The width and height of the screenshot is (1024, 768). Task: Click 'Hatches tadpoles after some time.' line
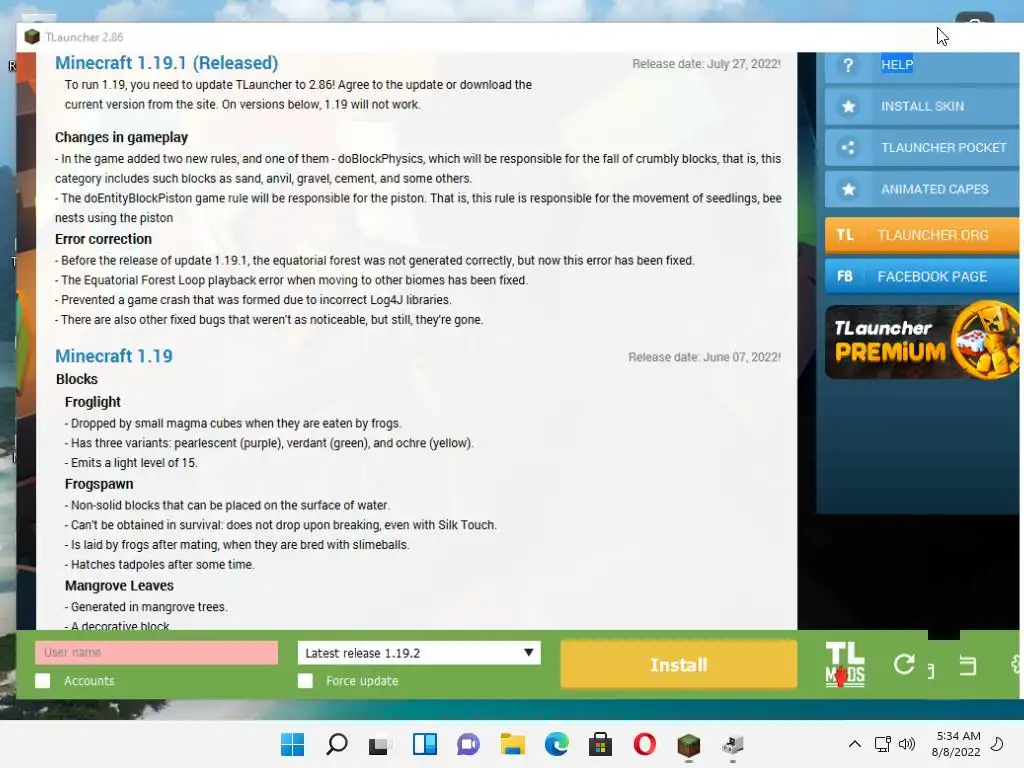(x=159, y=565)
